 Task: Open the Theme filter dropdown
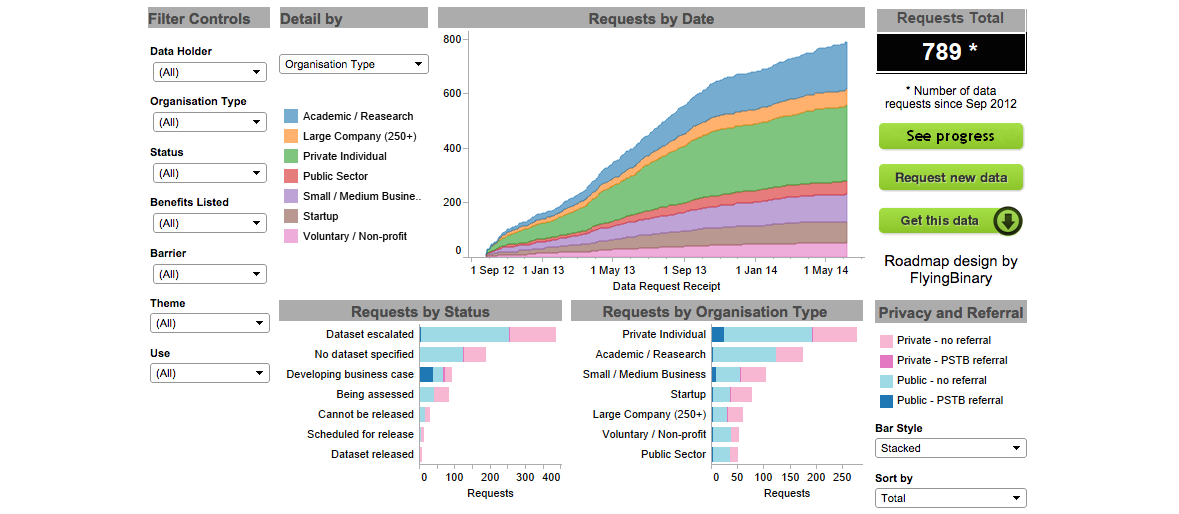pyautogui.click(x=210, y=323)
